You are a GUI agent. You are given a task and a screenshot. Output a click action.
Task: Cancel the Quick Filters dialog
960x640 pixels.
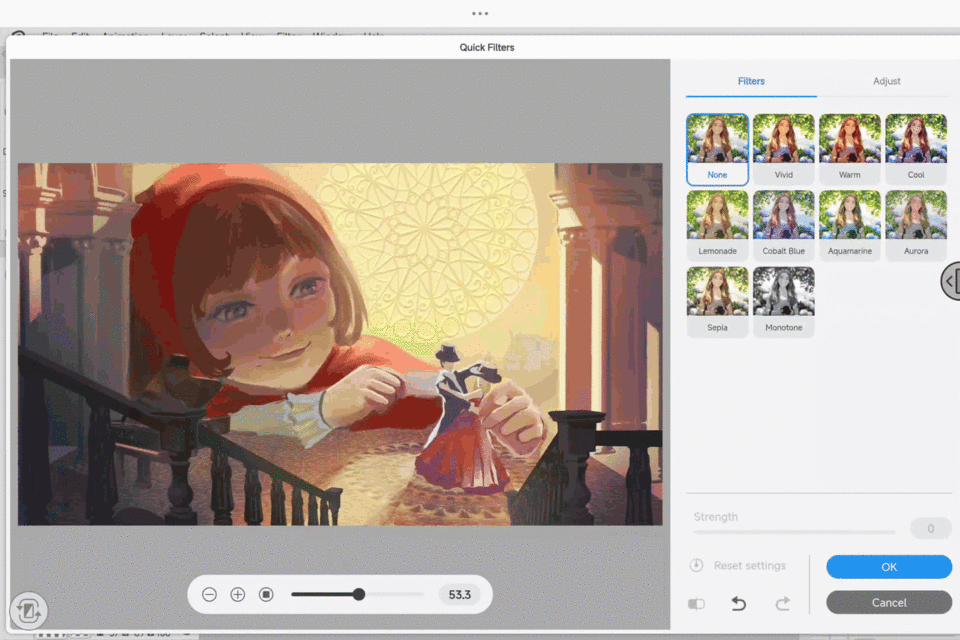pos(888,603)
